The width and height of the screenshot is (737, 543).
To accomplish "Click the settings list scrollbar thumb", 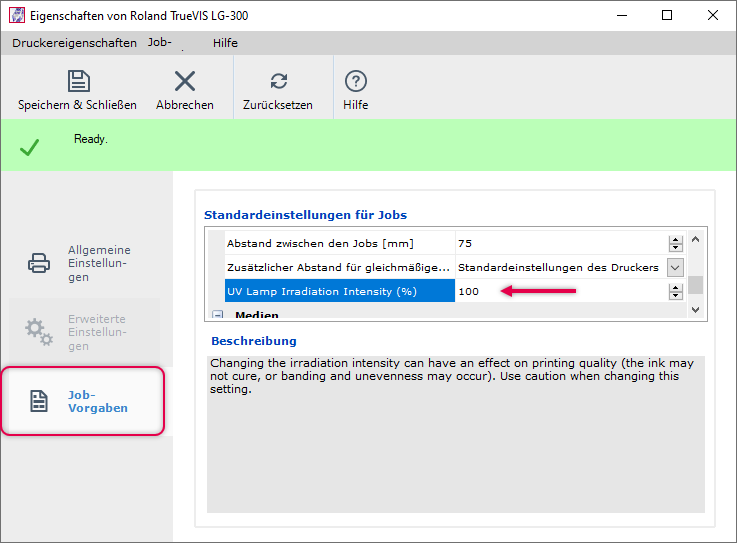I will pos(696,285).
